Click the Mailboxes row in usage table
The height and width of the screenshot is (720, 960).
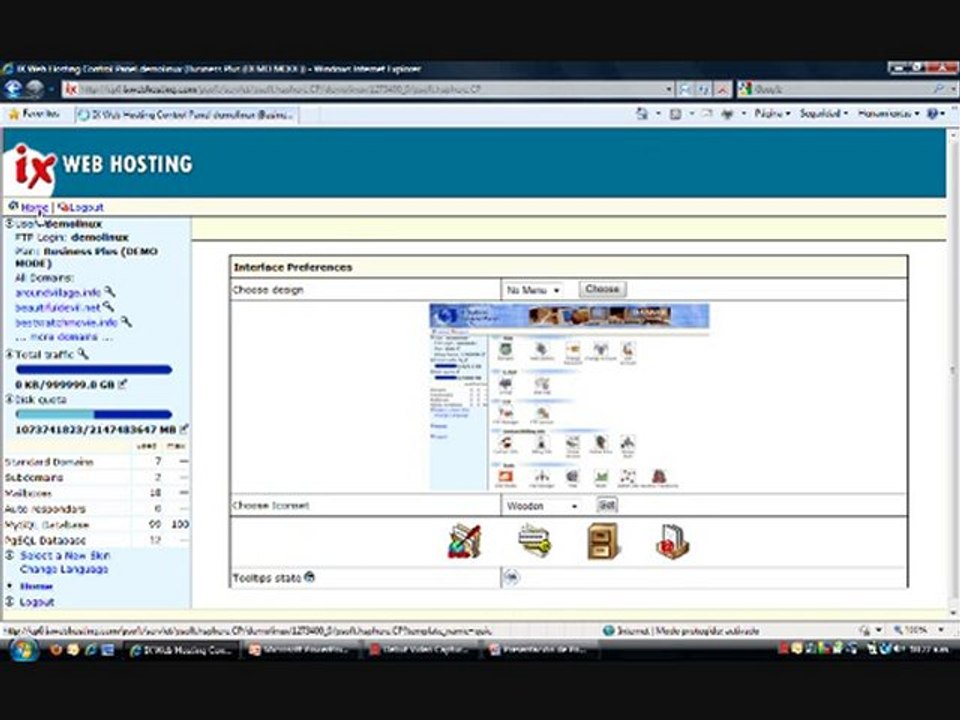pyautogui.click(x=97, y=493)
